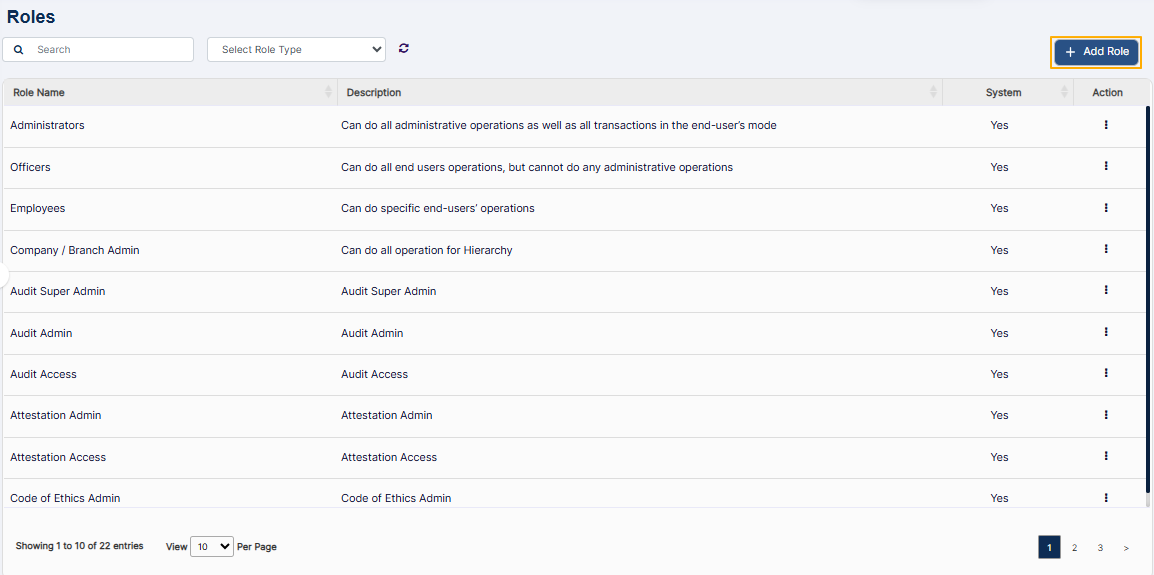Viewport: 1154px width, 575px height.
Task: Click the refresh icon beside role type
Action: point(404,48)
